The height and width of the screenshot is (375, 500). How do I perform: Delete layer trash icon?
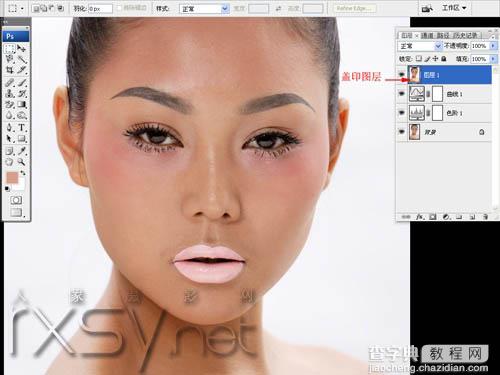pos(486,217)
